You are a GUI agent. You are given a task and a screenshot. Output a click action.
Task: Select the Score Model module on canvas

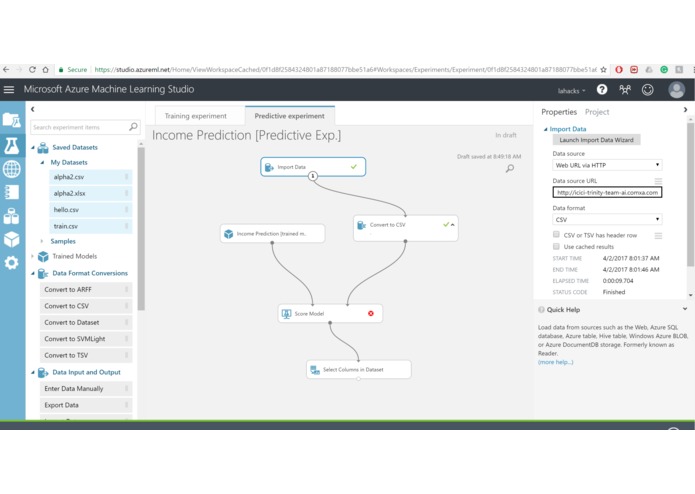click(x=330, y=313)
